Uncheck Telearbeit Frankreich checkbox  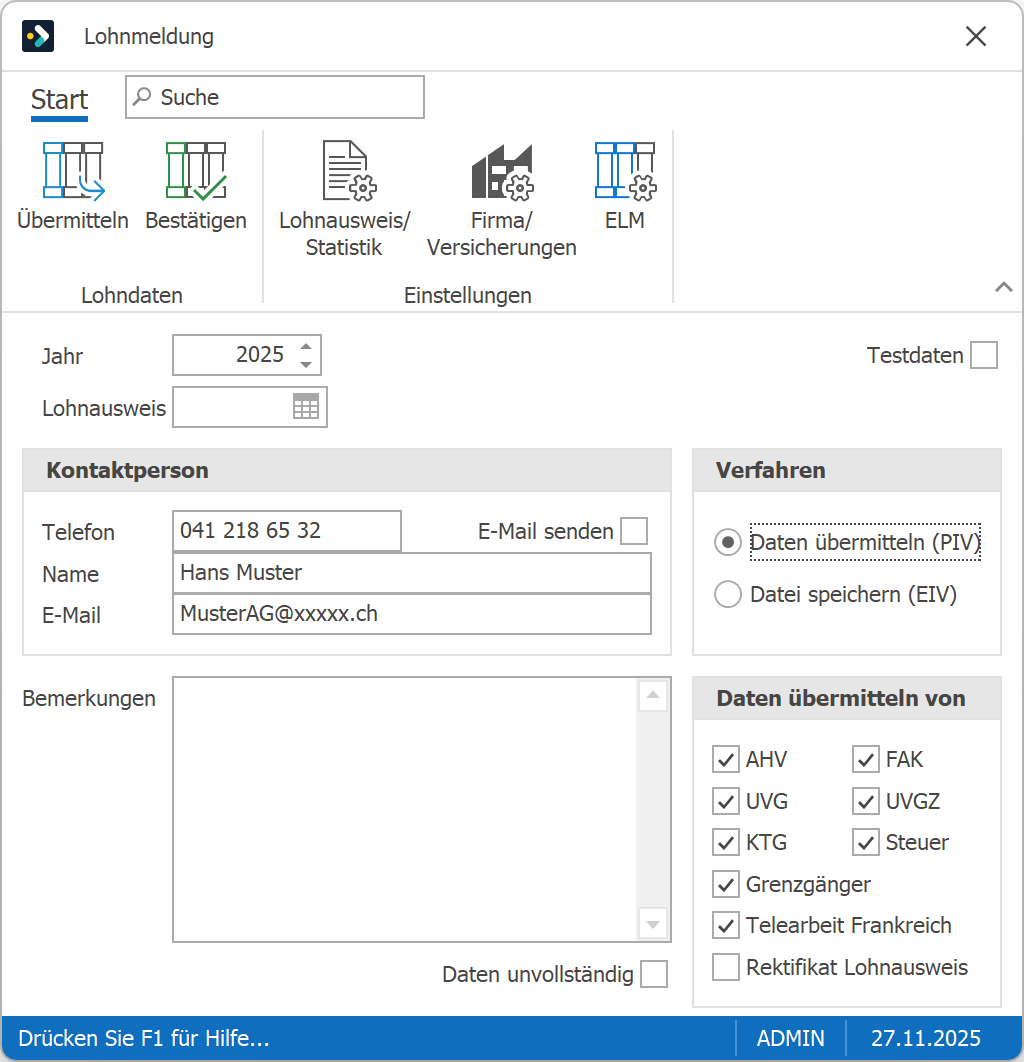tap(725, 925)
